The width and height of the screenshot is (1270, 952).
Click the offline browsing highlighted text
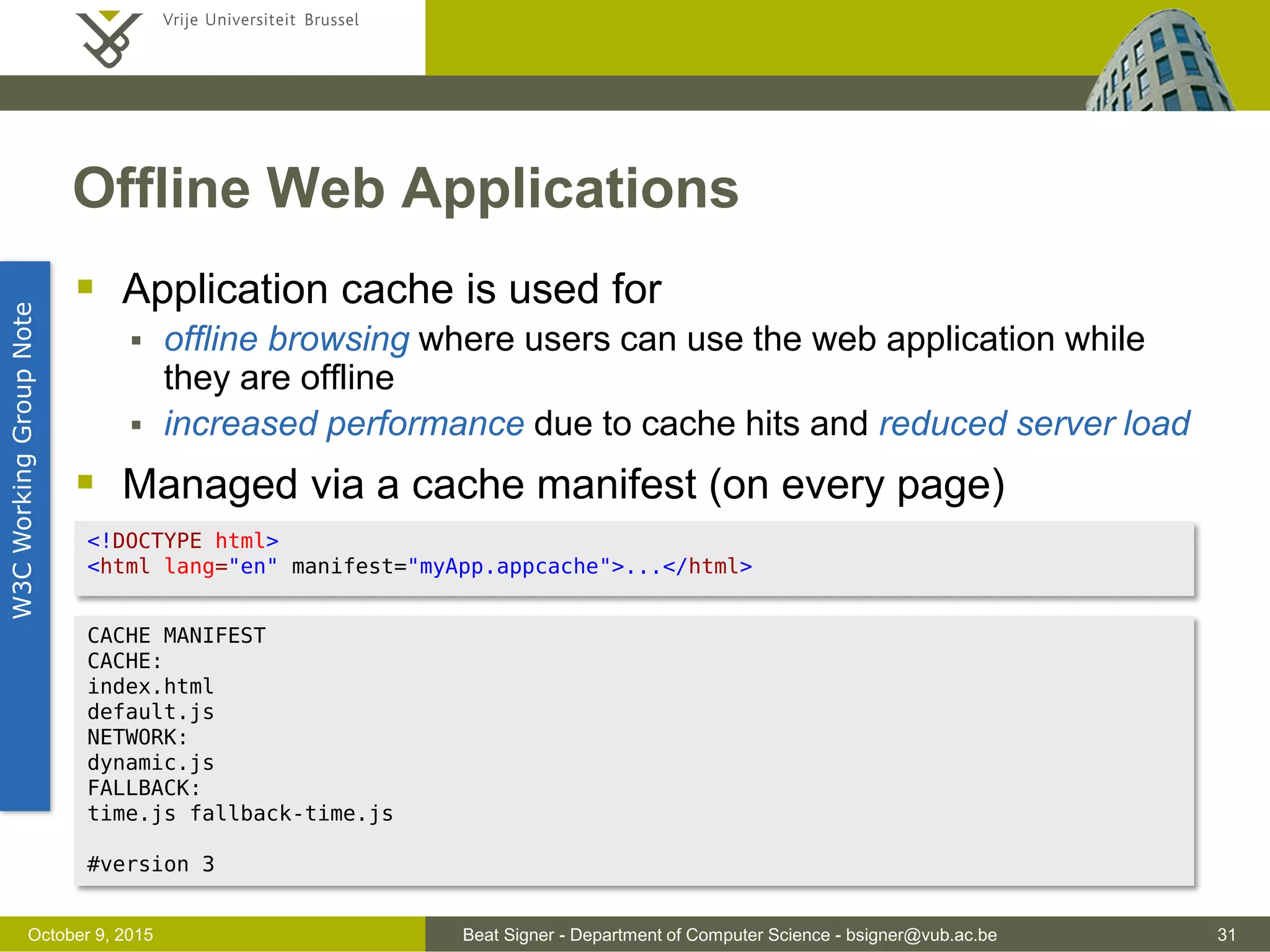[x=286, y=340]
